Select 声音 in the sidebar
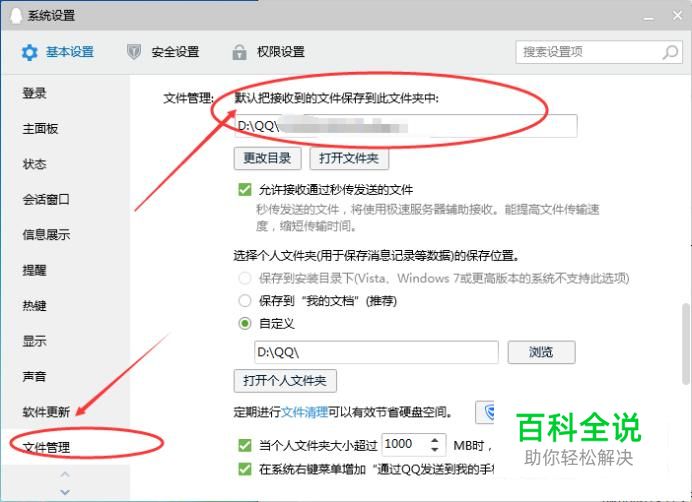Viewport: 692px width, 502px height. tap(34, 376)
